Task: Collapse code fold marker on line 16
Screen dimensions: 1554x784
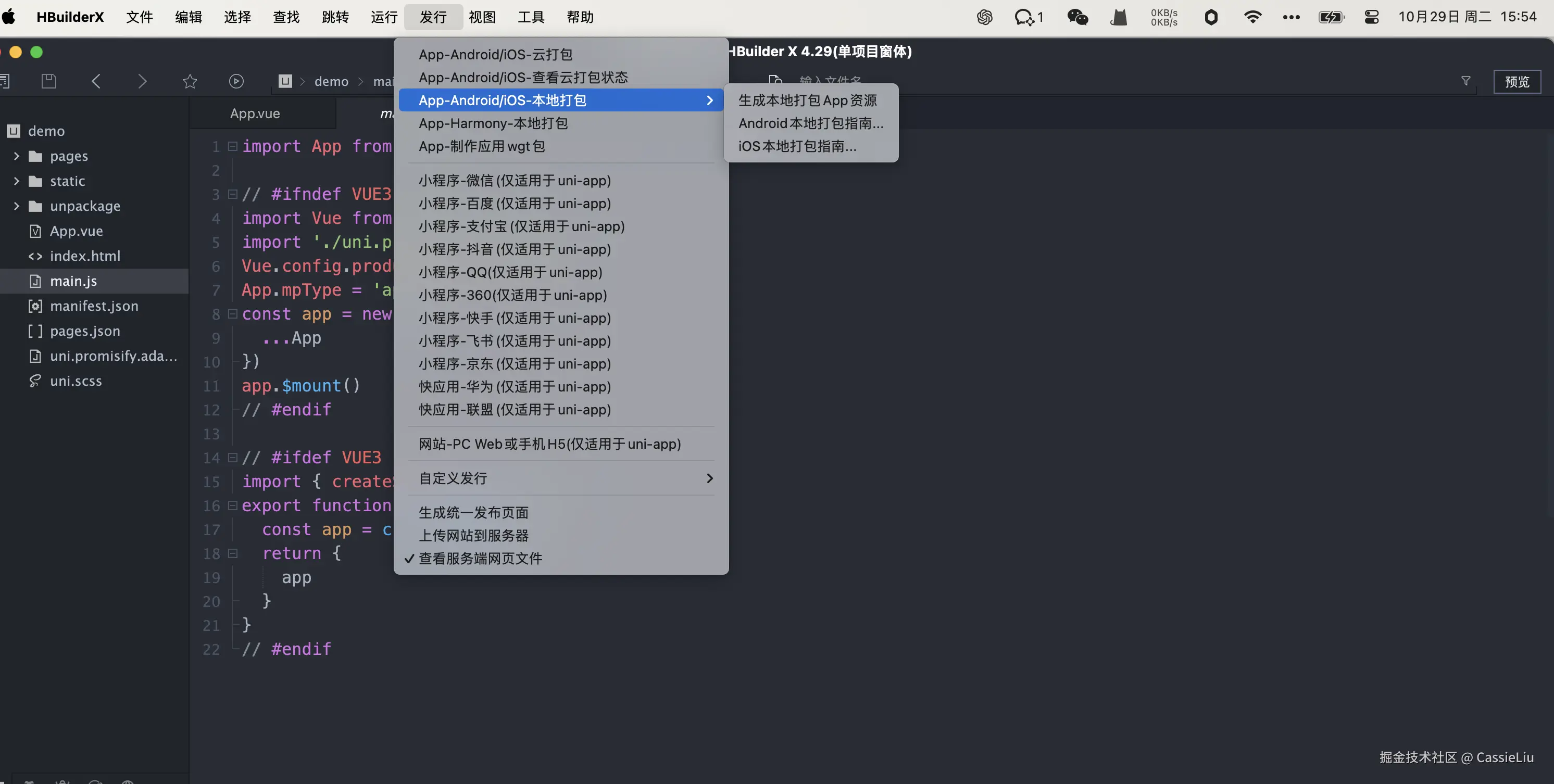Action: pos(232,505)
